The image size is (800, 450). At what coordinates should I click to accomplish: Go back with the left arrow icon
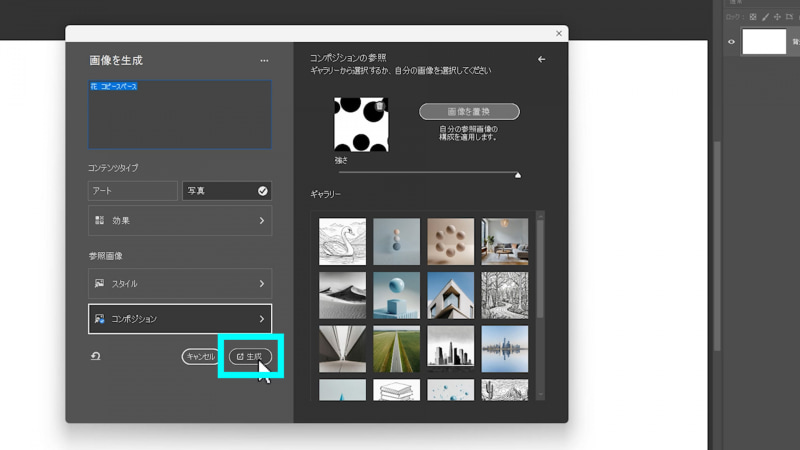click(541, 59)
